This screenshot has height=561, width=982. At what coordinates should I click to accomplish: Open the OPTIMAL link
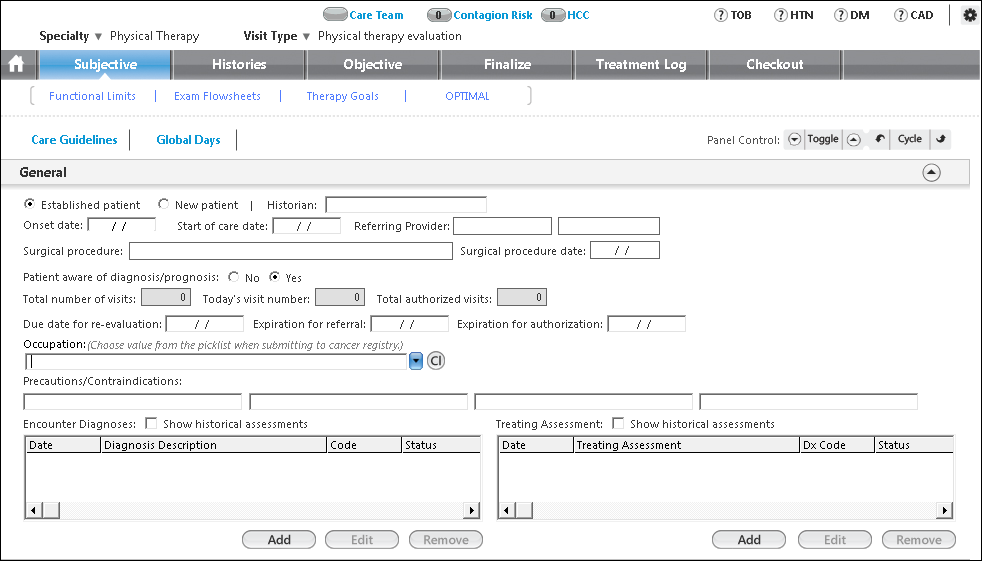(467, 96)
